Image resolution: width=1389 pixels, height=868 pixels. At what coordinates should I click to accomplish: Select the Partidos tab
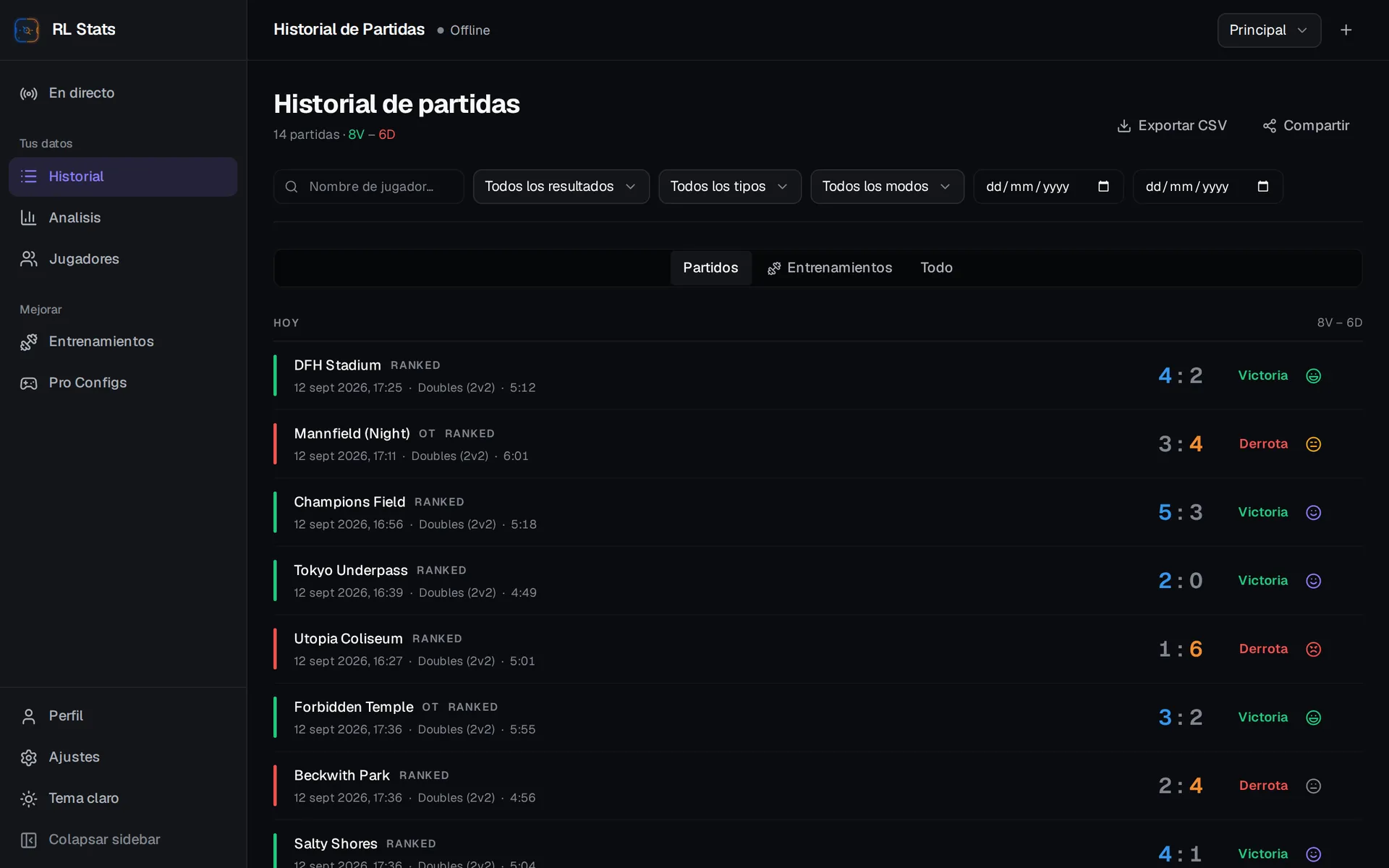pyautogui.click(x=710, y=268)
